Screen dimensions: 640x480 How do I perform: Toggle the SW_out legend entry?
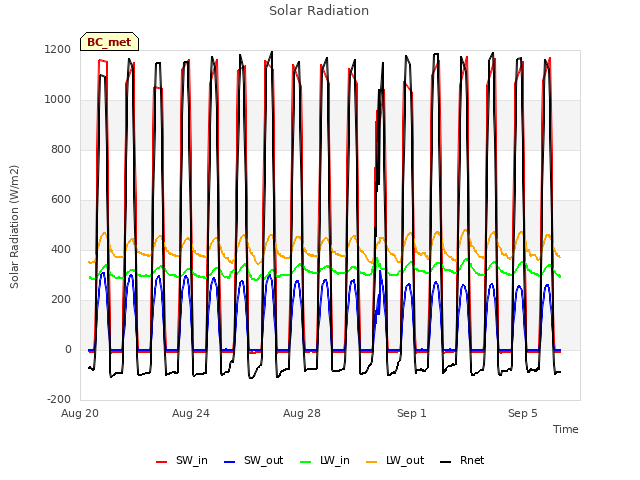coord(253,461)
